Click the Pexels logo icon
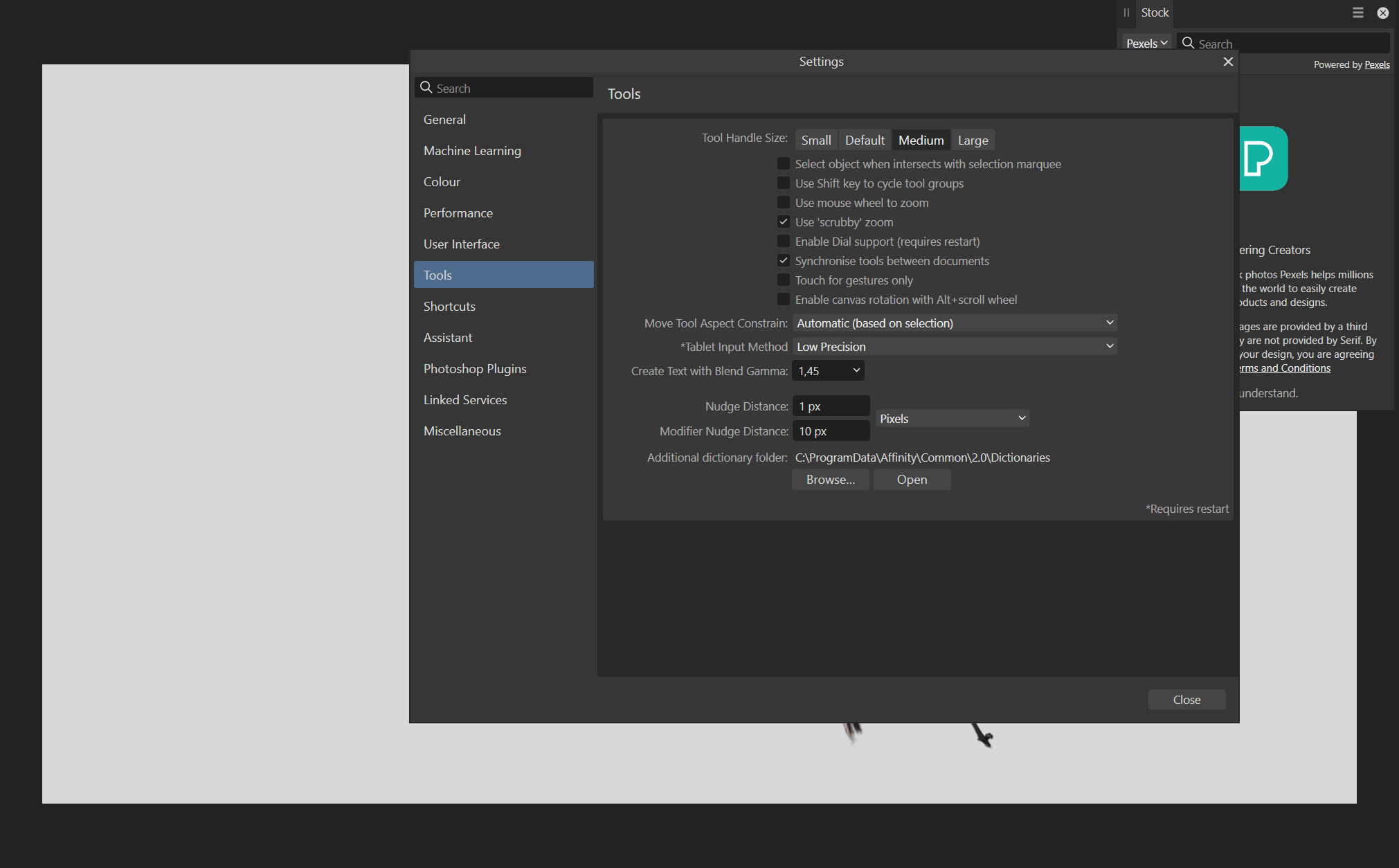 [1263, 159]
